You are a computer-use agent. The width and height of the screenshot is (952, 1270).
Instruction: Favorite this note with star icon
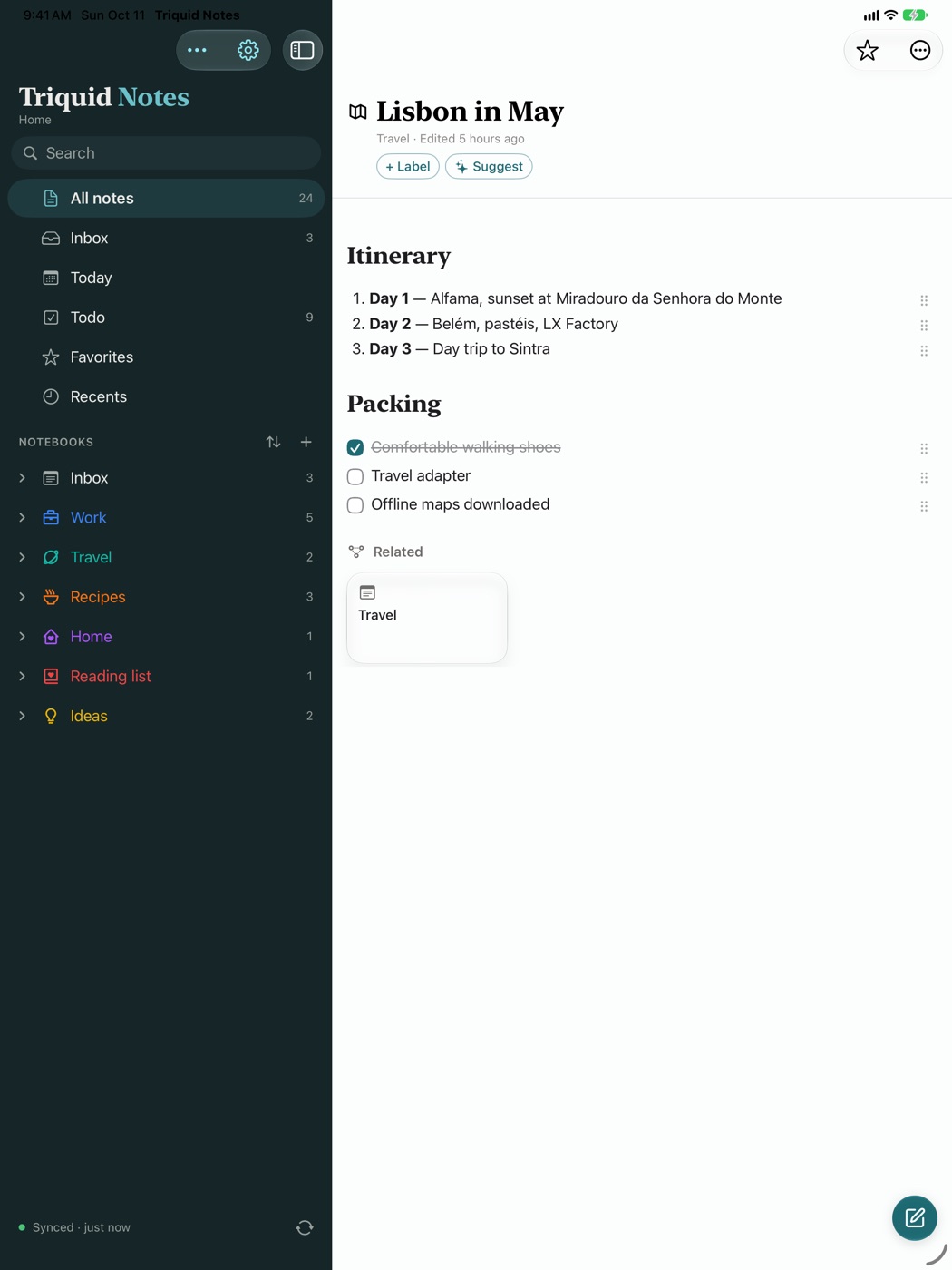[x=868, y=51]
